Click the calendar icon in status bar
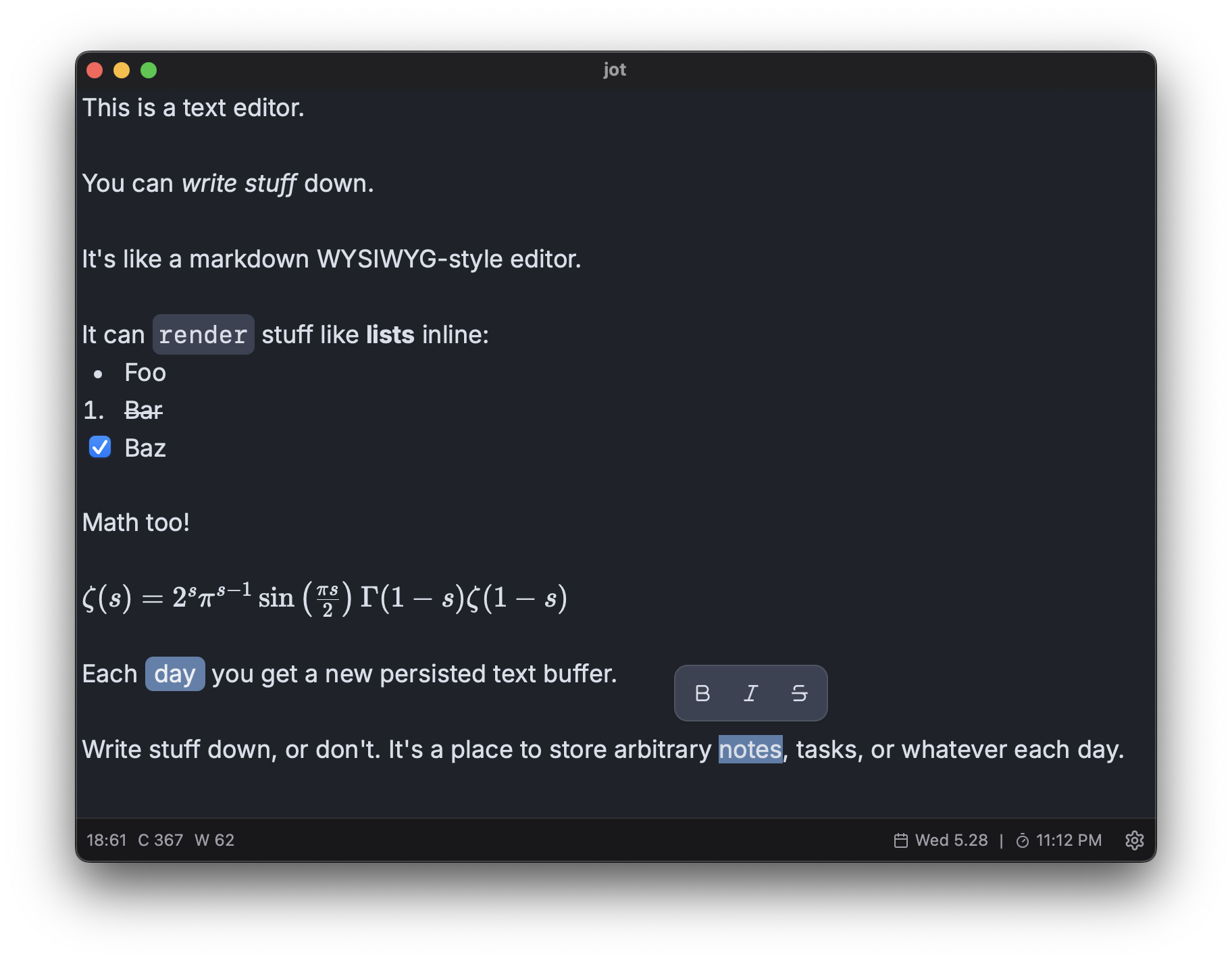This screenshot has height=962, width=1232. (x=901, y=840)
